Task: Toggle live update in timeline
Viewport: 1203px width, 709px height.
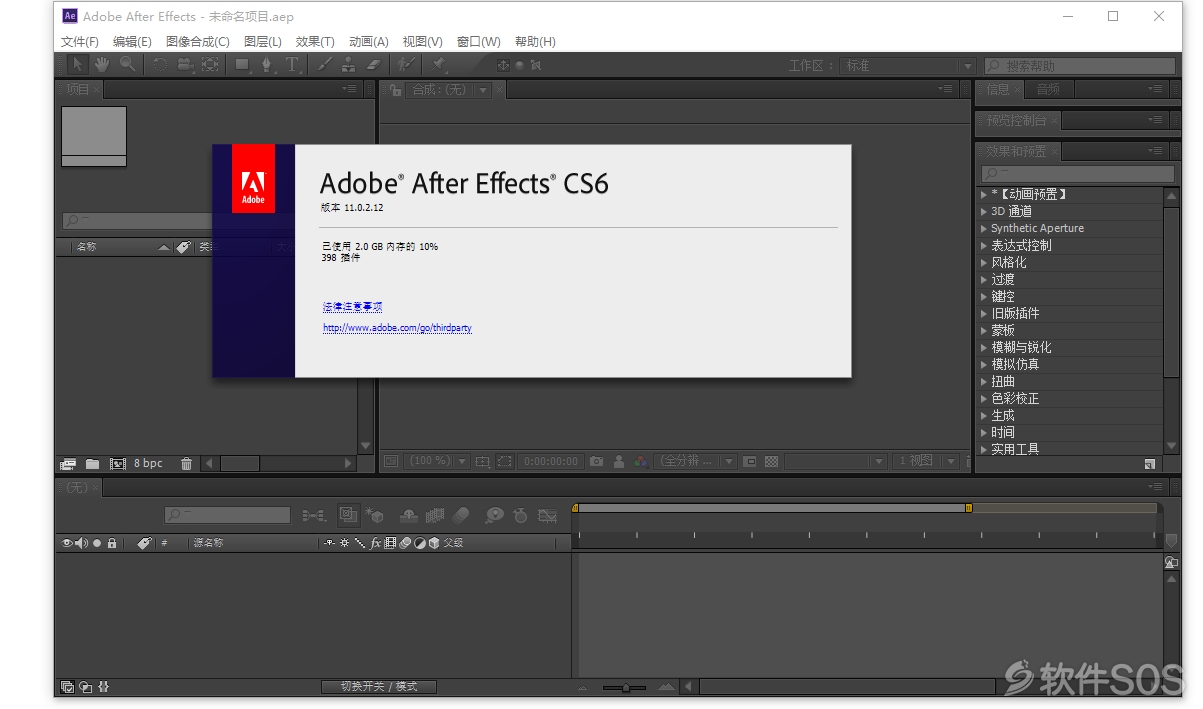Action: click(349, 516)
